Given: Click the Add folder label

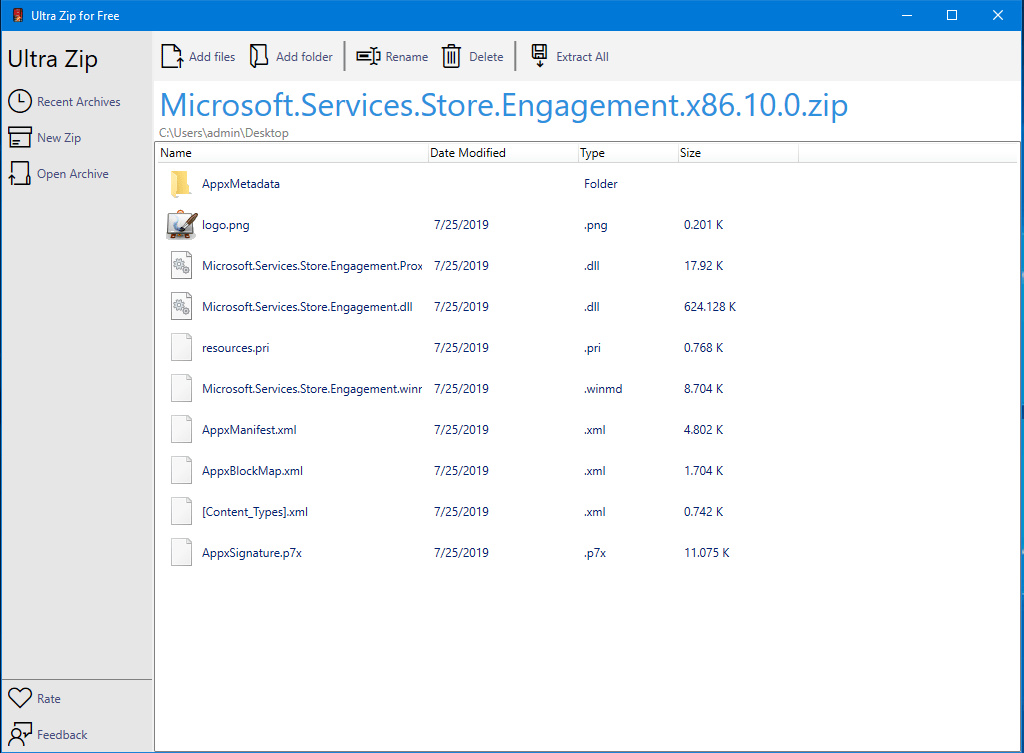Looking at the screenshot, I should [x=304, y=57].
